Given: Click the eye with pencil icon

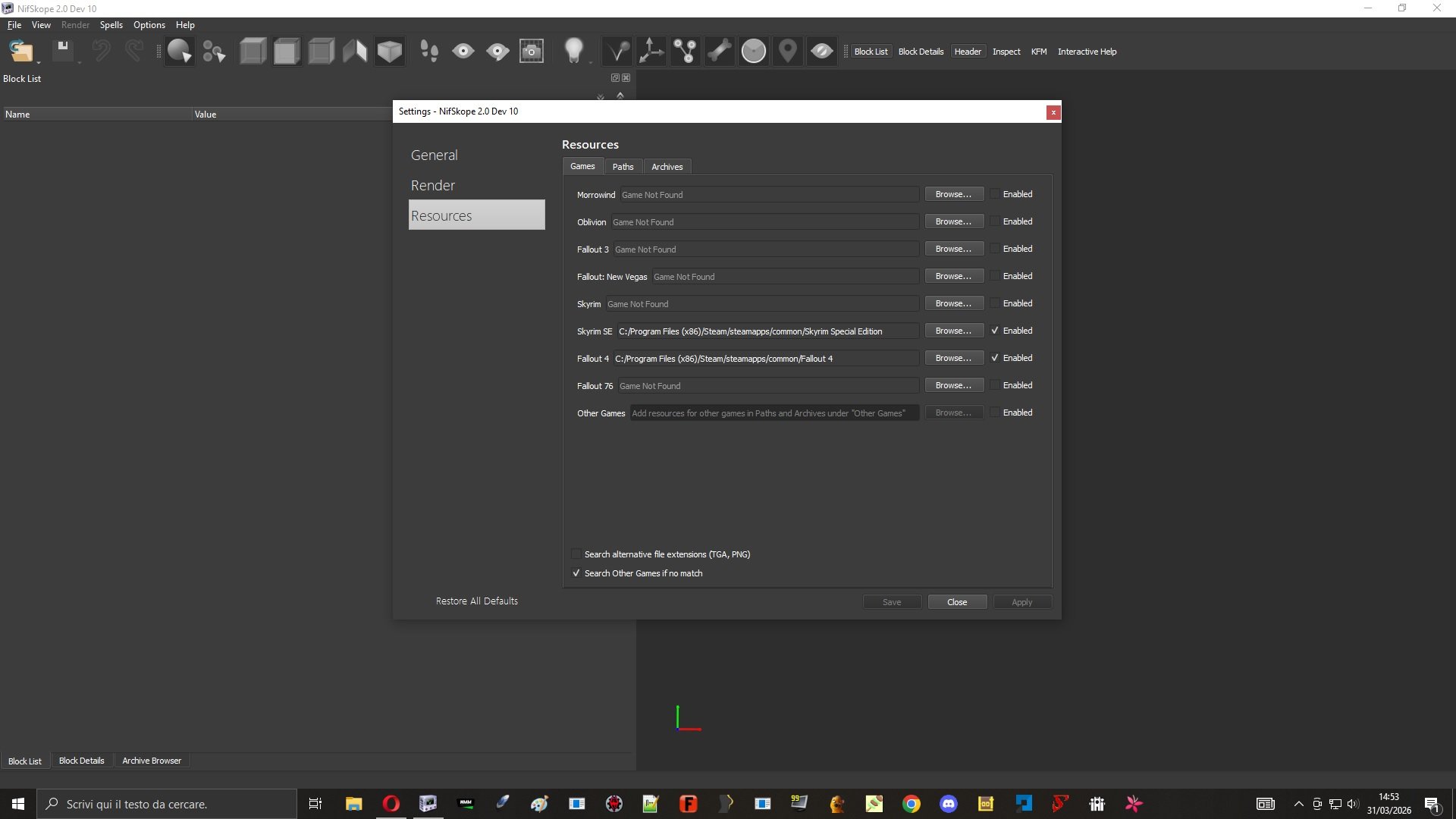Looking at the screenshot, I should [497, 52].
